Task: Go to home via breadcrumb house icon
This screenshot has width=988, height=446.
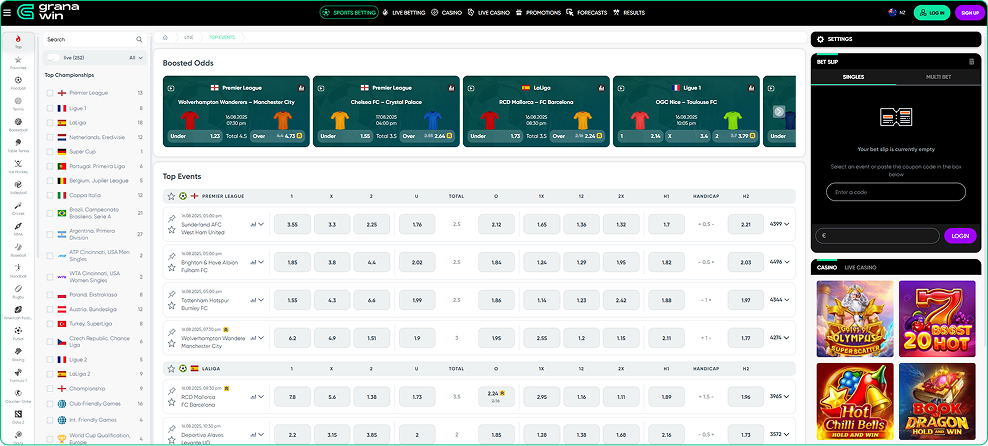Action: [x=164, y=37]
